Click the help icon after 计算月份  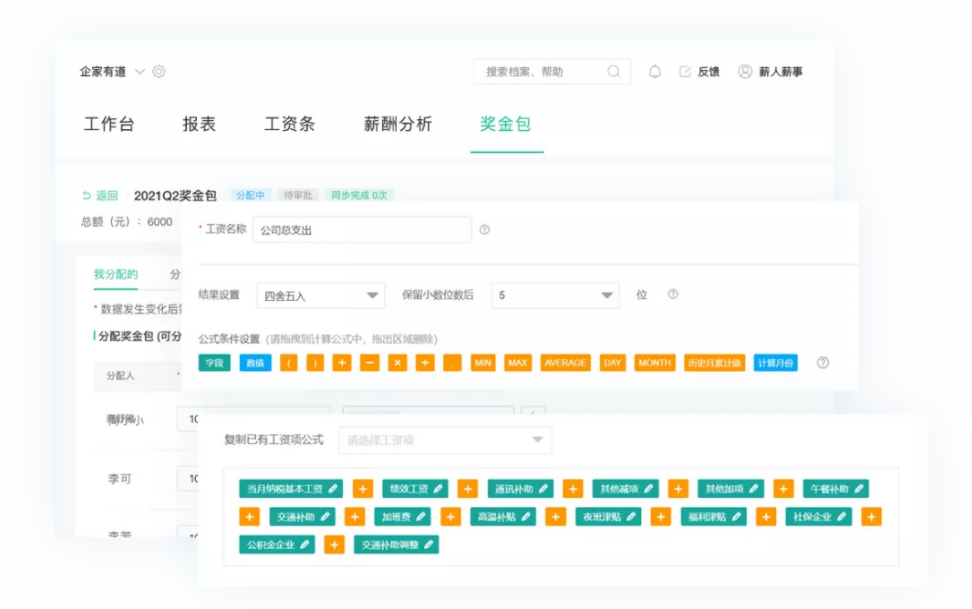(823, 363)
